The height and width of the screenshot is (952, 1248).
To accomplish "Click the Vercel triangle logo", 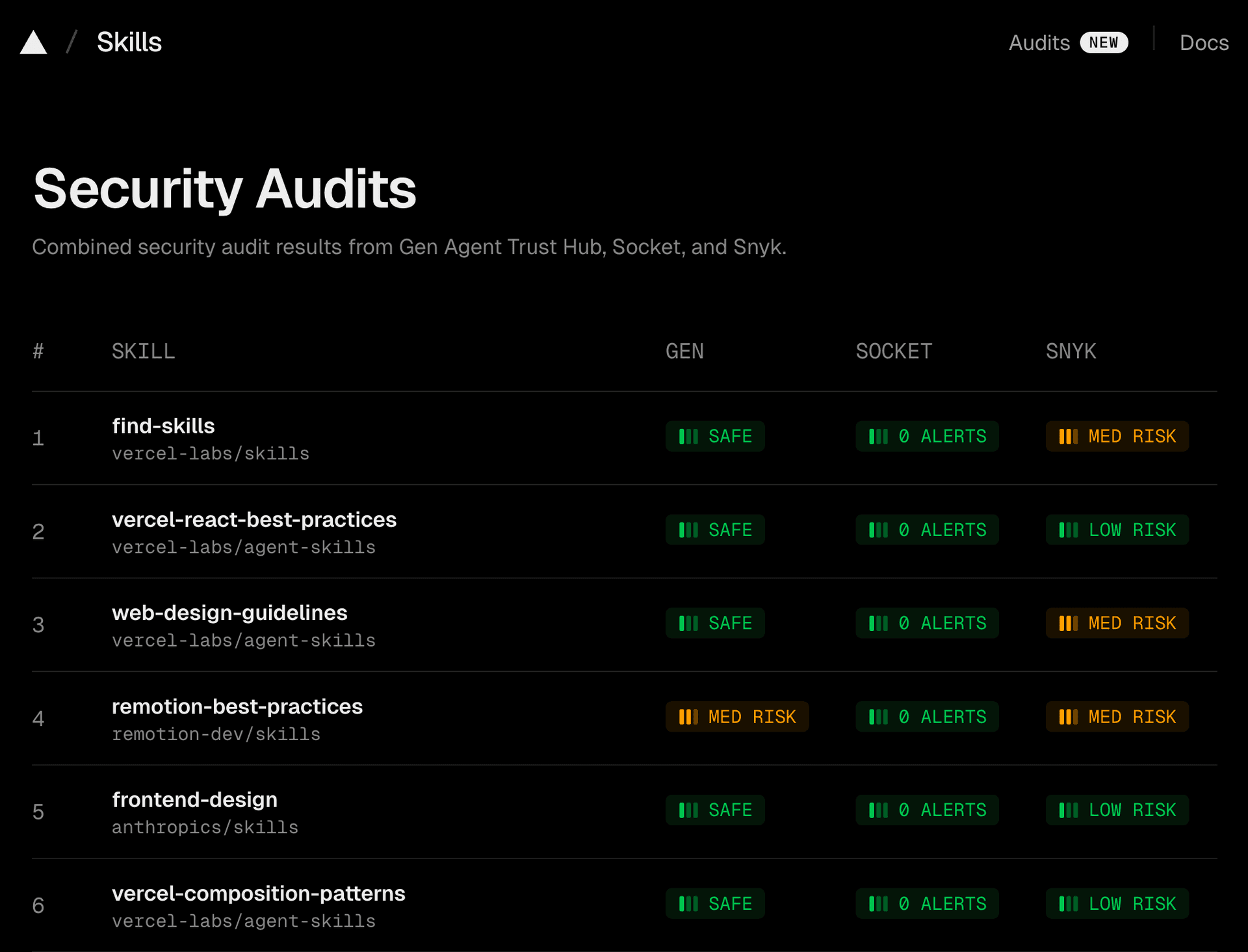I will point(34,42).
